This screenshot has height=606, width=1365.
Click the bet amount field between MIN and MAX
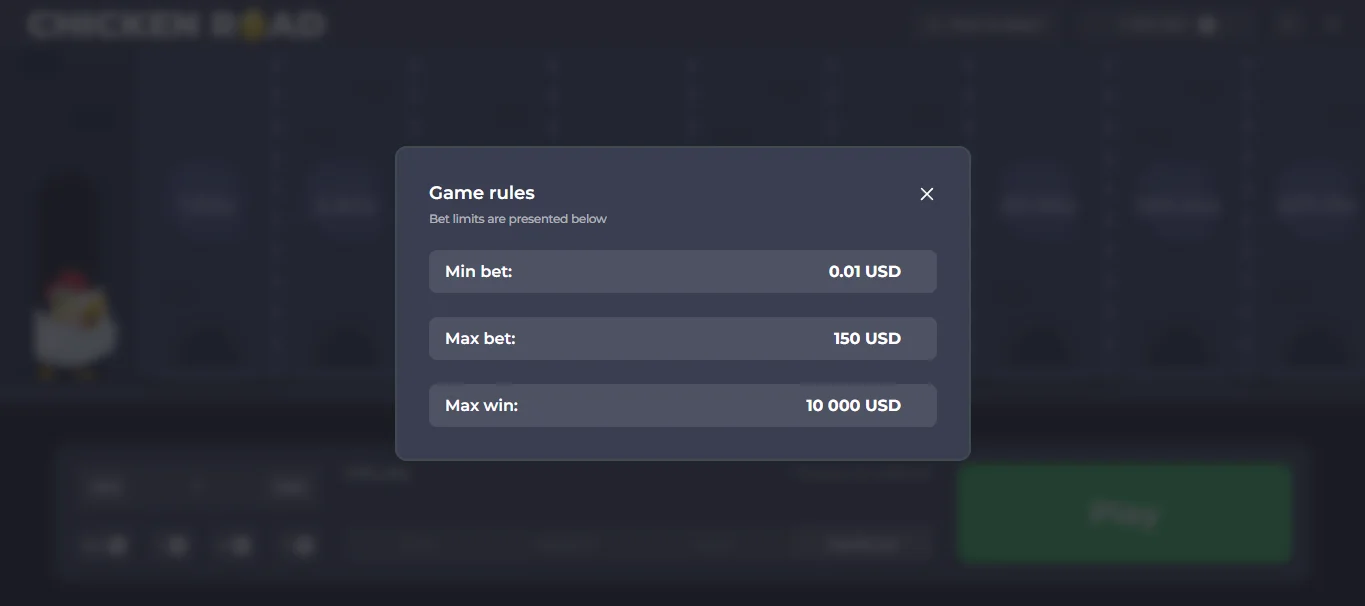197,487
